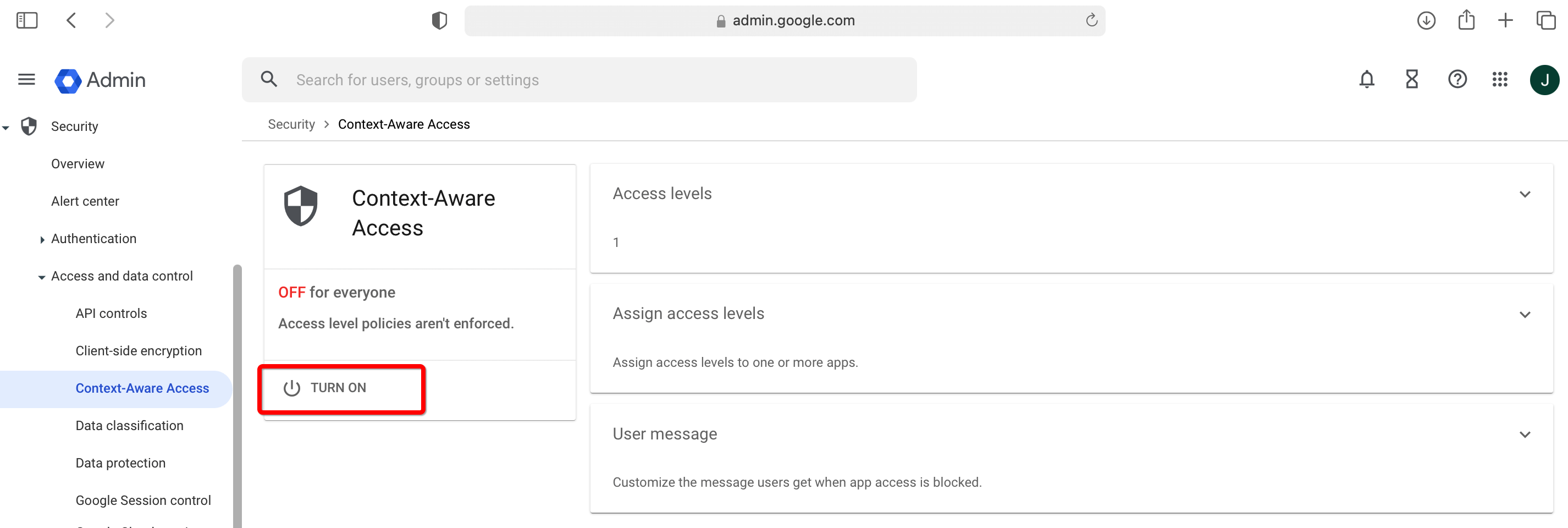Reload the page with the refresh icon
Screen dimensions: 1568x528
(x=1091, y=21)
